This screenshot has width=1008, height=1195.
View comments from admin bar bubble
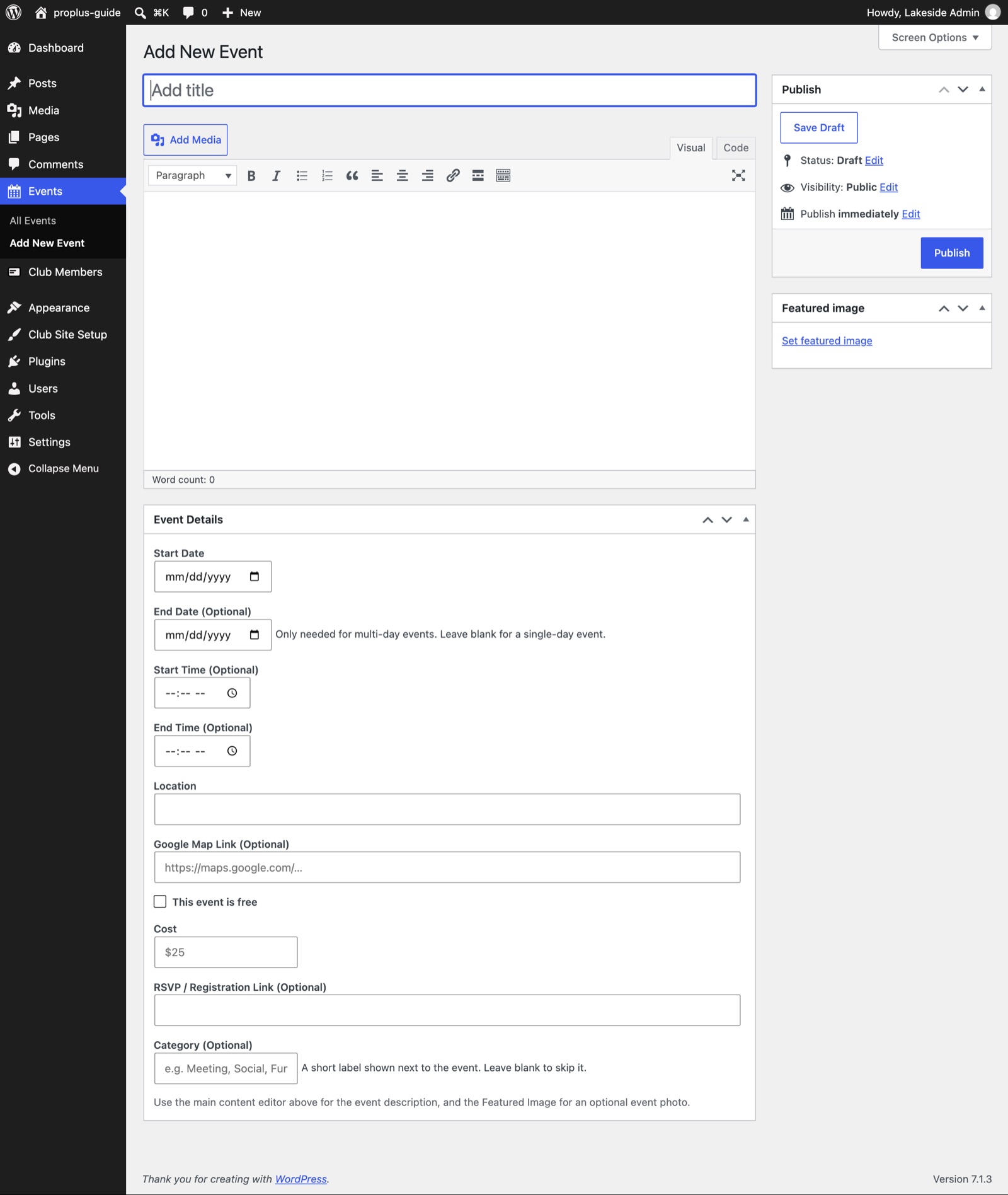195,13
